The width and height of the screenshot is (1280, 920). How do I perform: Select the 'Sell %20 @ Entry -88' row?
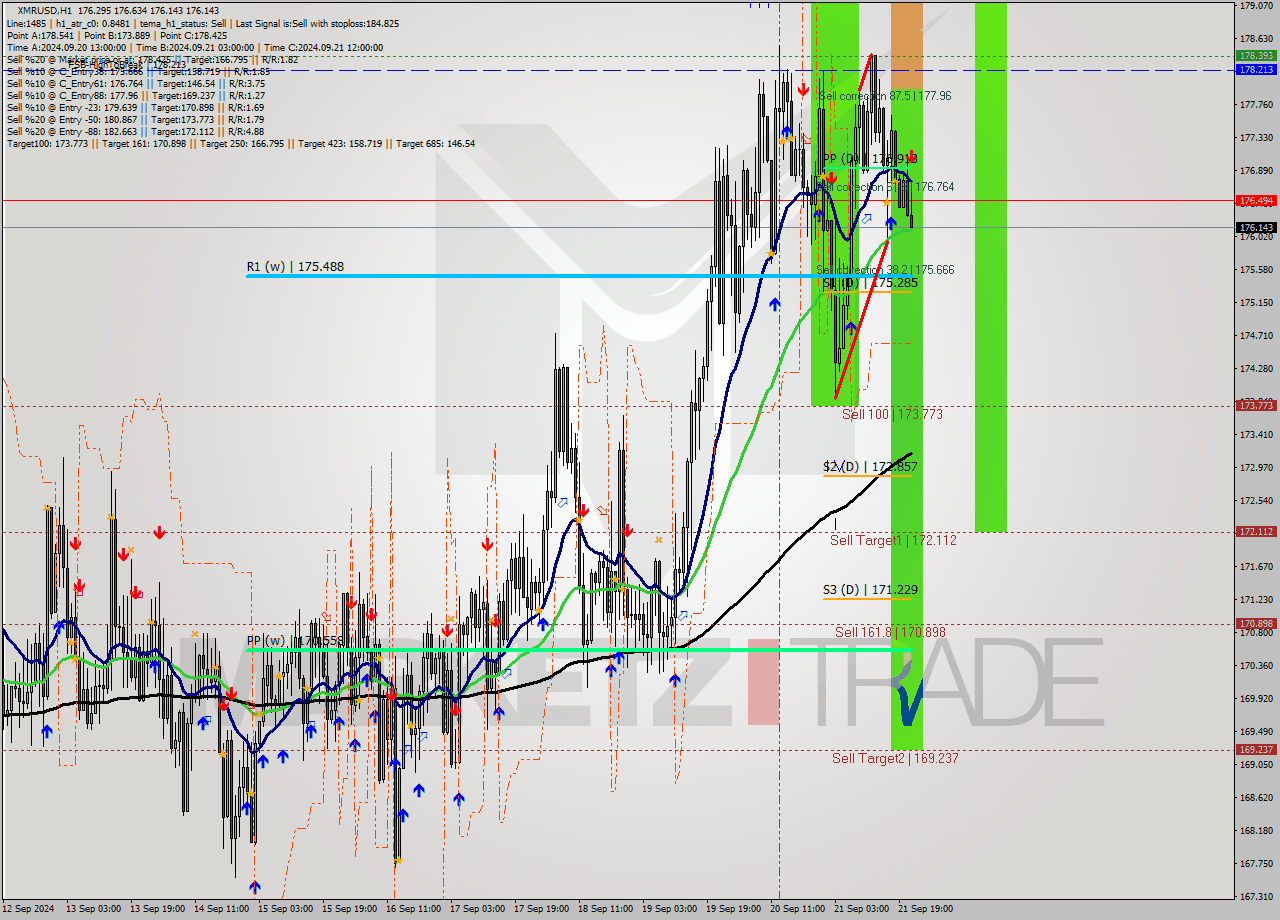pyautogui.click(x=135, y=132)
